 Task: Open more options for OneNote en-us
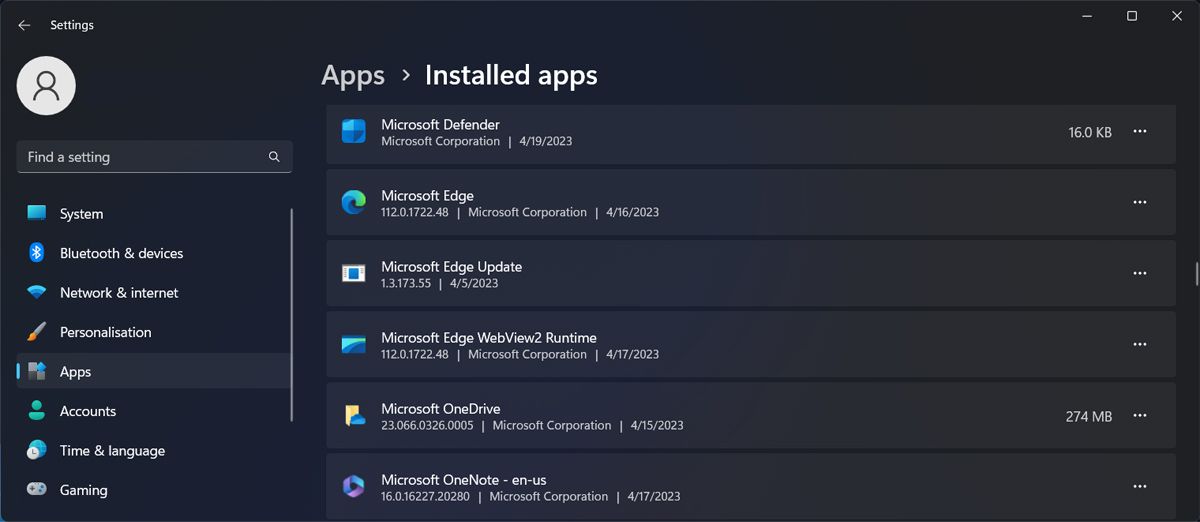click(x=1139, y=487)
